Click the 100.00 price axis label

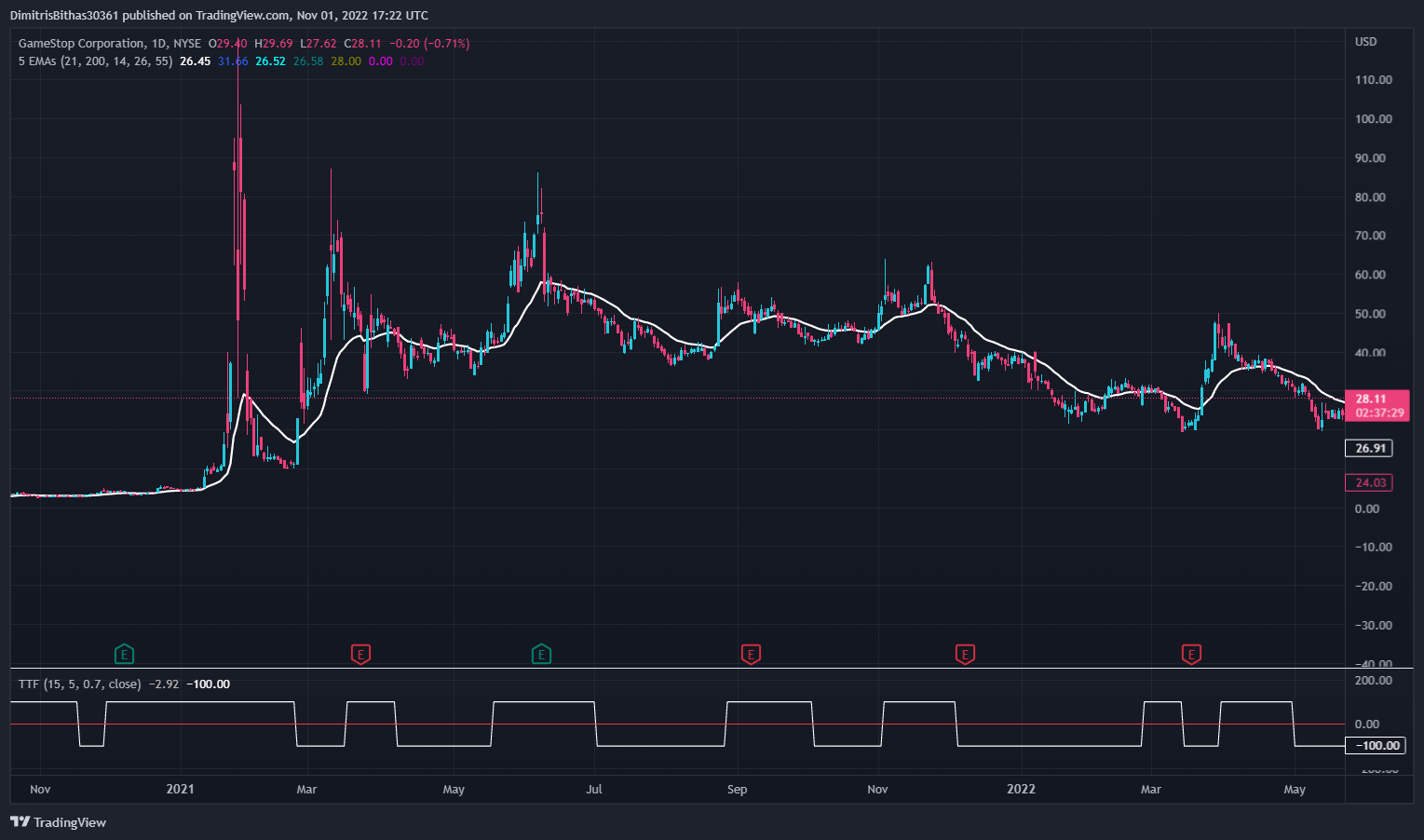coord(1374,119)
